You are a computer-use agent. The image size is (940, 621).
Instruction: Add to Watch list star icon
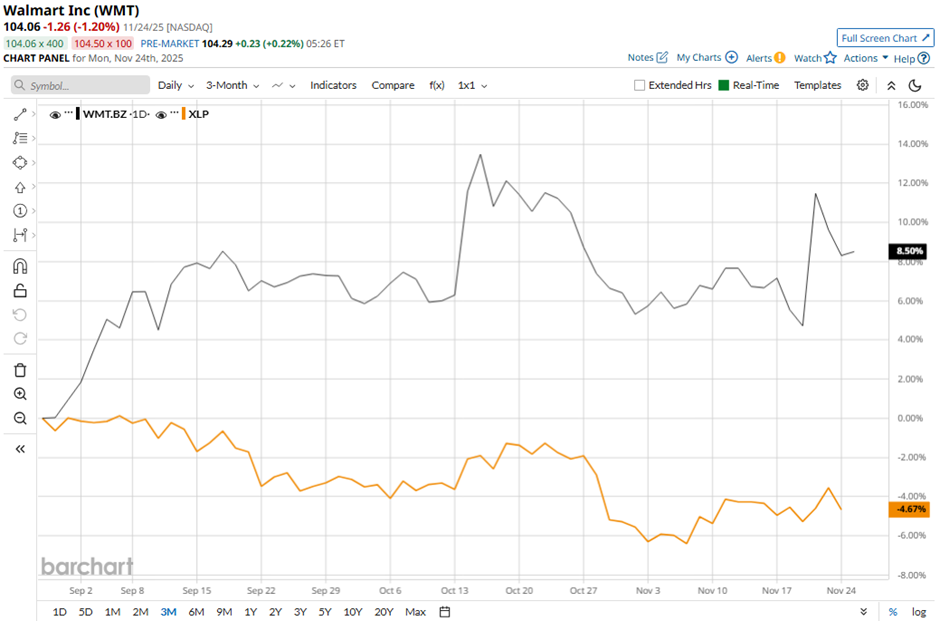(830, 58)
